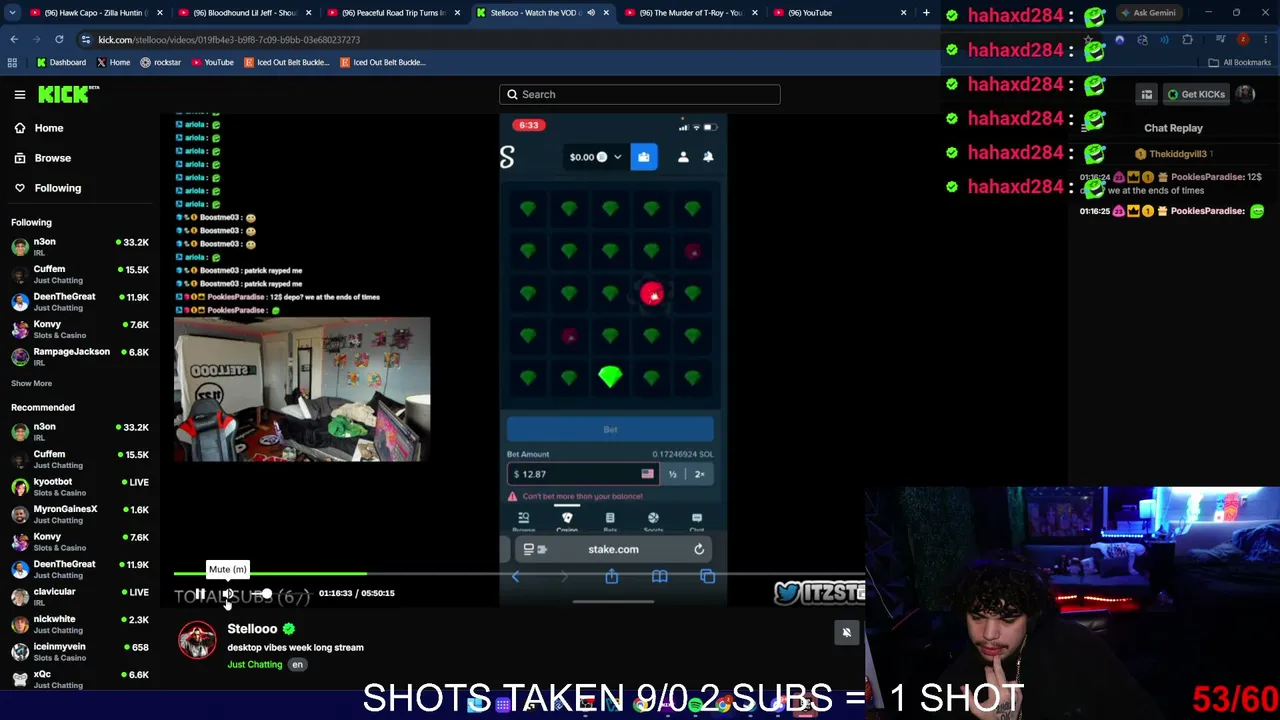Click the PookiesParadise username at 01:16:25
1280x720 pixels.
(x=1207, y=211)
